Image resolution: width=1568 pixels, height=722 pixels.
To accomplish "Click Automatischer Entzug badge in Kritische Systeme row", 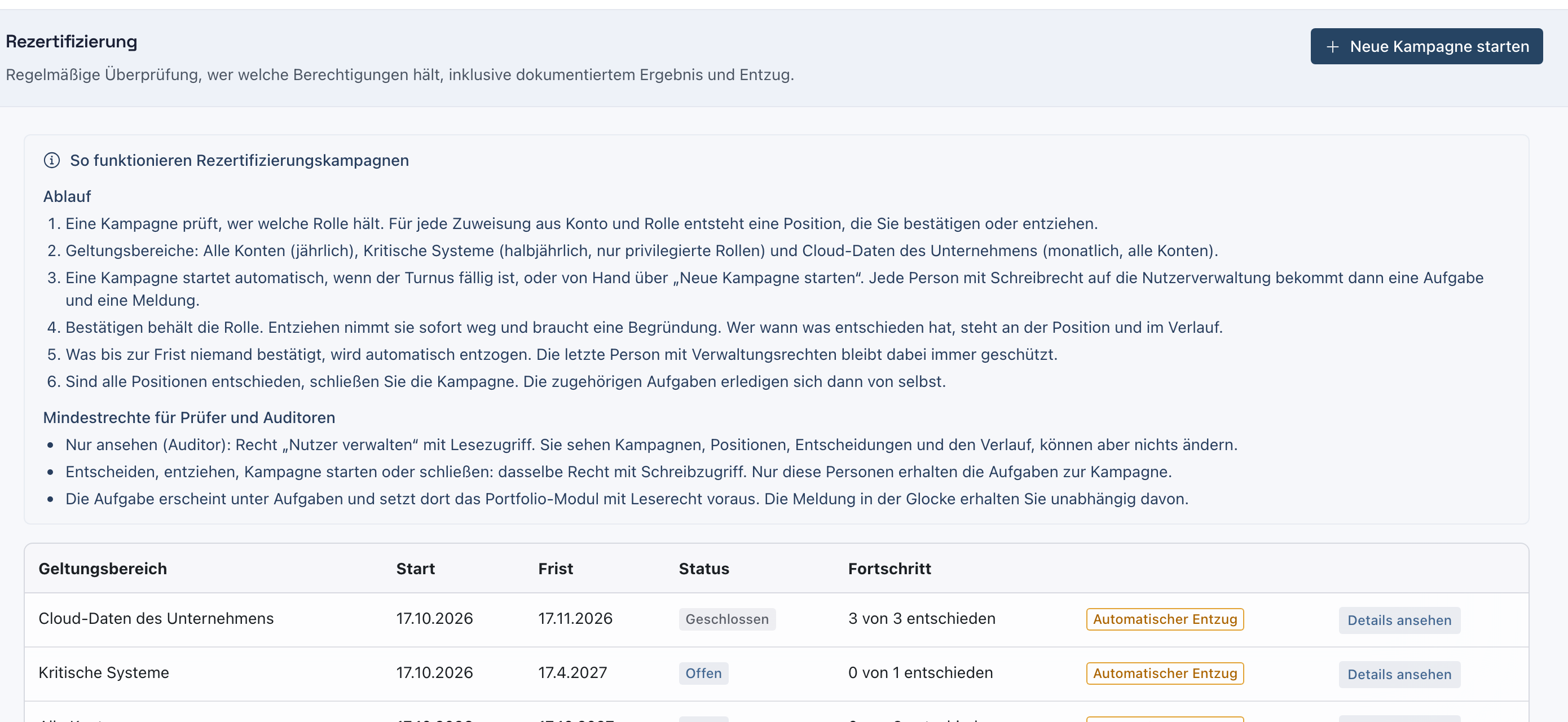I will (1164, 673).
